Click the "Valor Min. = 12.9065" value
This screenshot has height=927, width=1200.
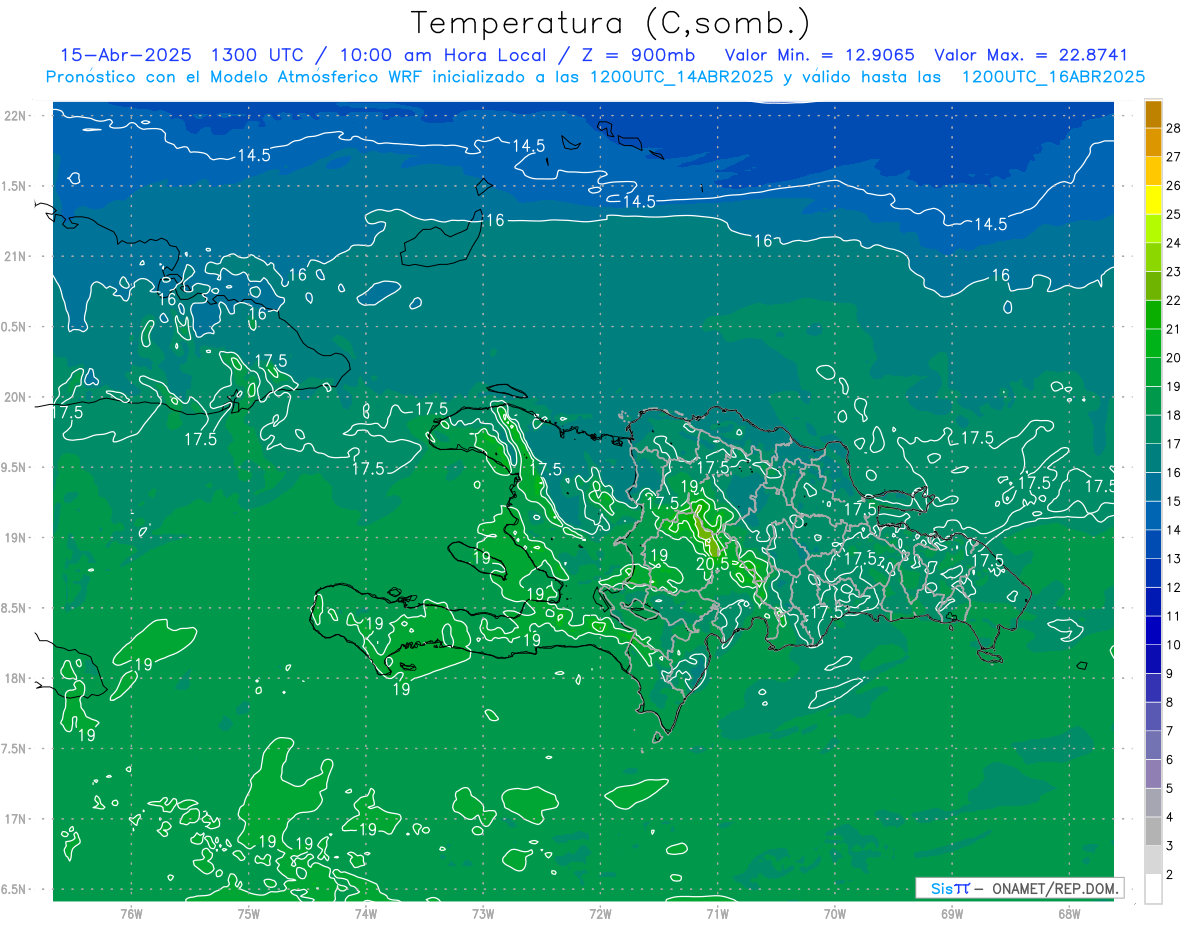[819, 55]
